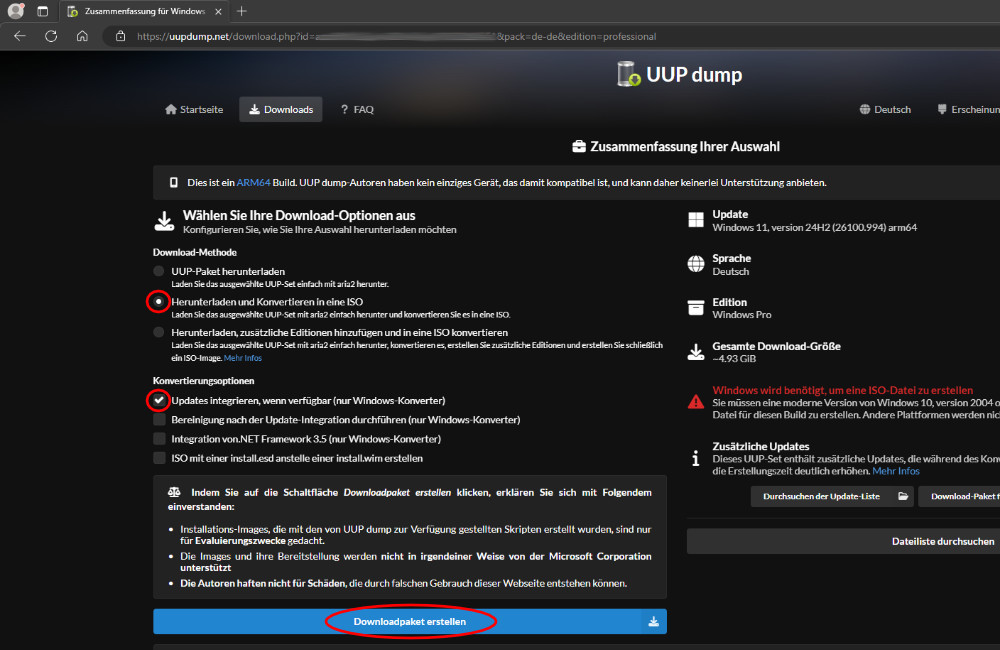The image size is (1000, 650).
Task: Open Mehr Infos link under download methods
Action: (242, 358)
